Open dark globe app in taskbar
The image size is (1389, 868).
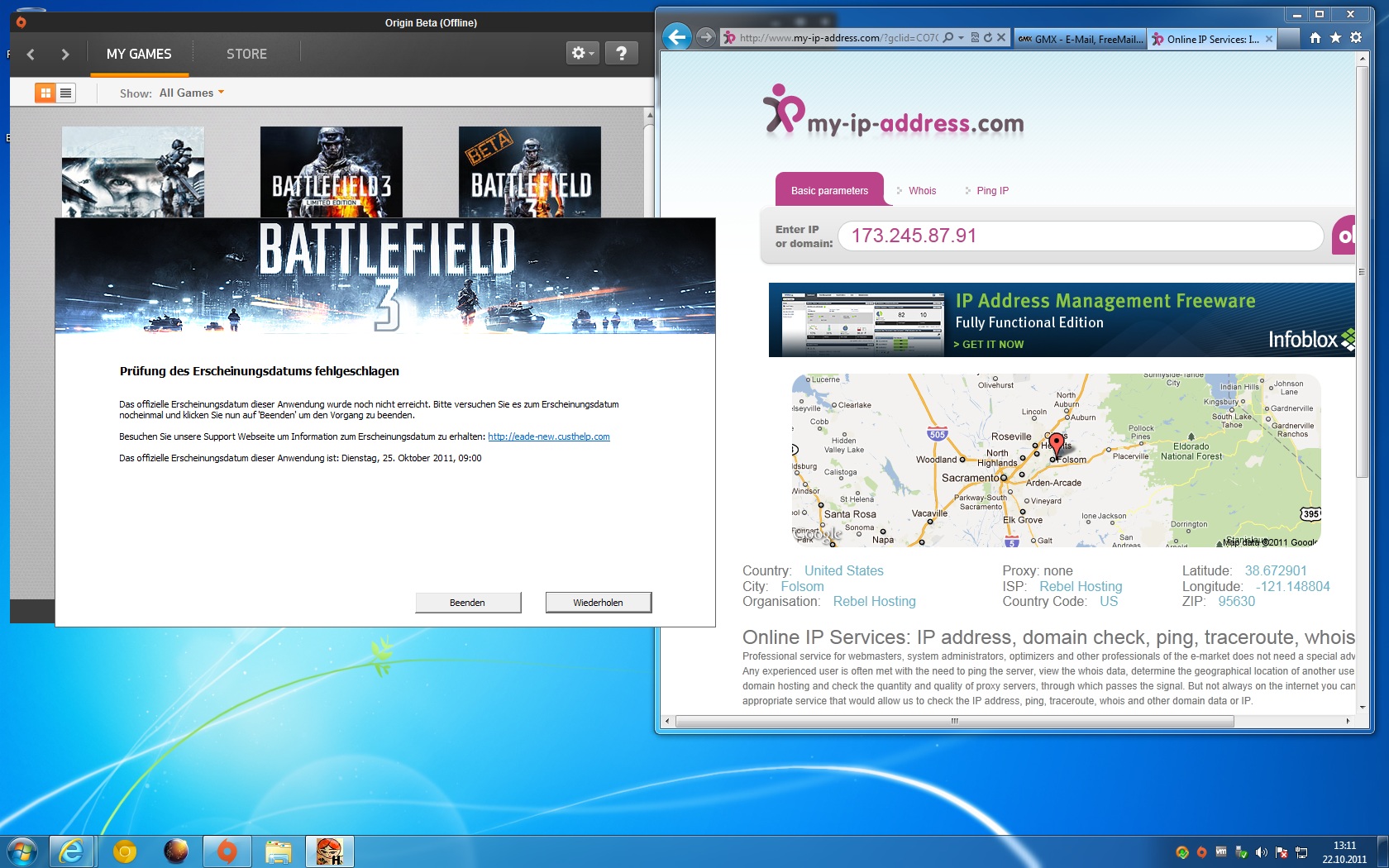[x=175, y=851]
